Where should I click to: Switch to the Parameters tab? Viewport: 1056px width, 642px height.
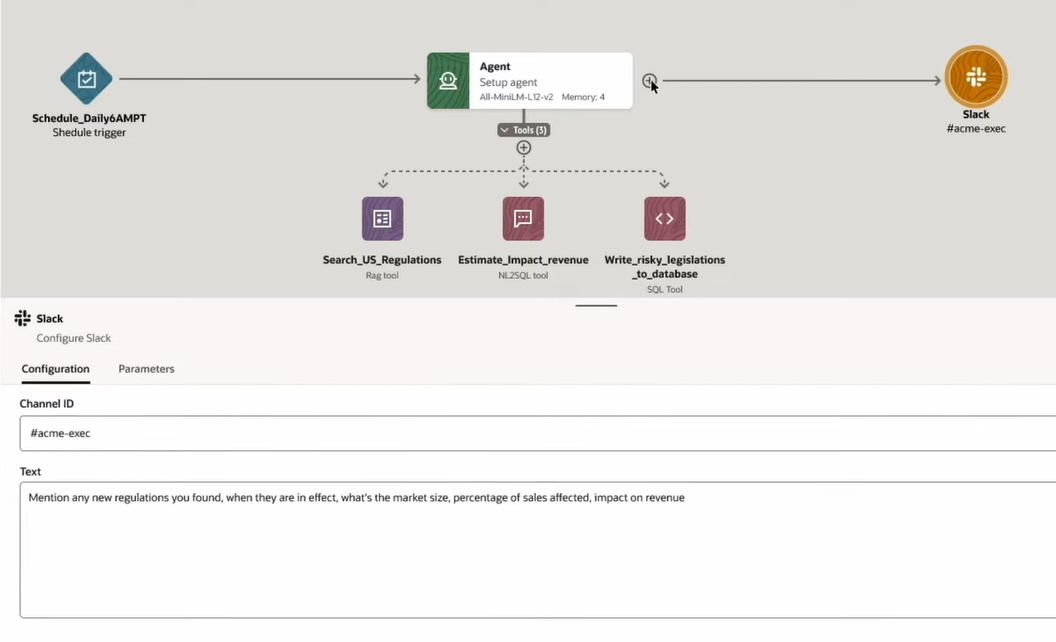click(146, 369)
